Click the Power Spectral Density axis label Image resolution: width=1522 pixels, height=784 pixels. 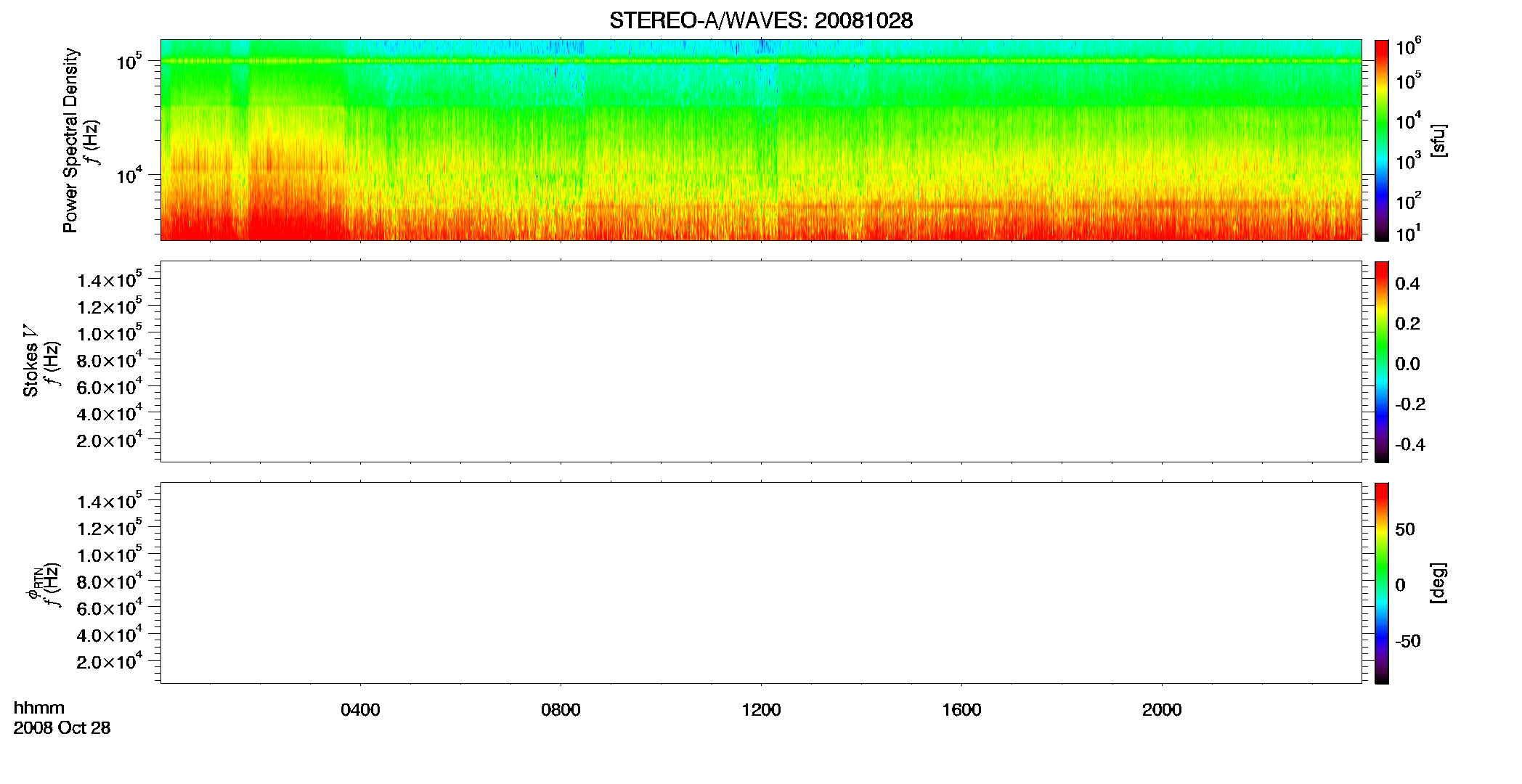tap(70, 140)
